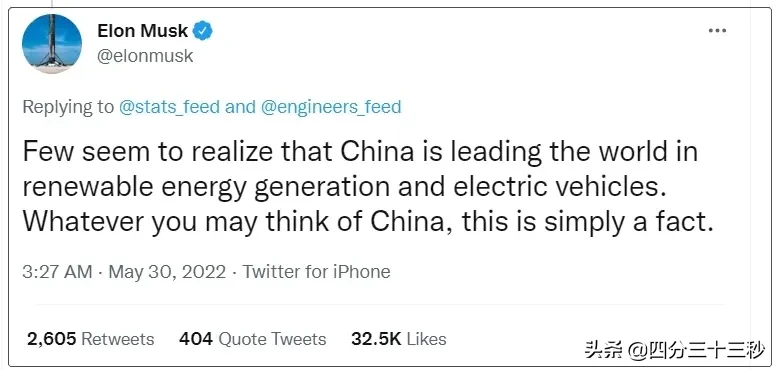776x370 pixels.
Task: Click the 3:27 AM timestamp
Action: point(57,272)
